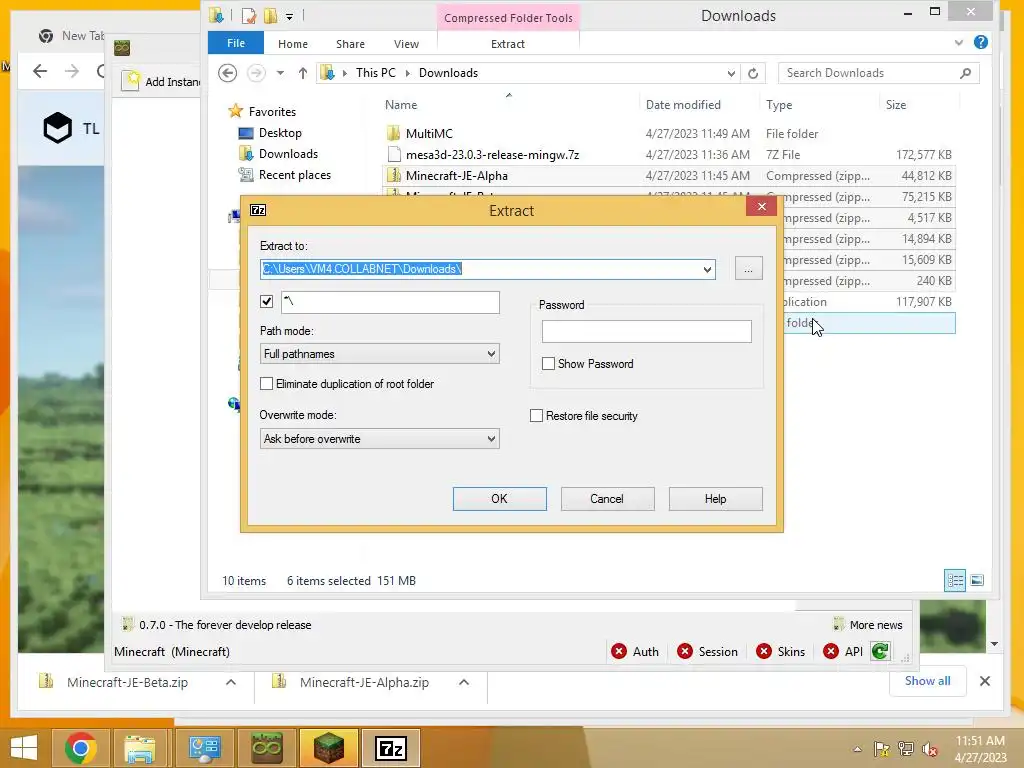Click More news in MultiMC
This screenshot has width=1024, height=768.
pyautogui.click(x=868, y=625)
